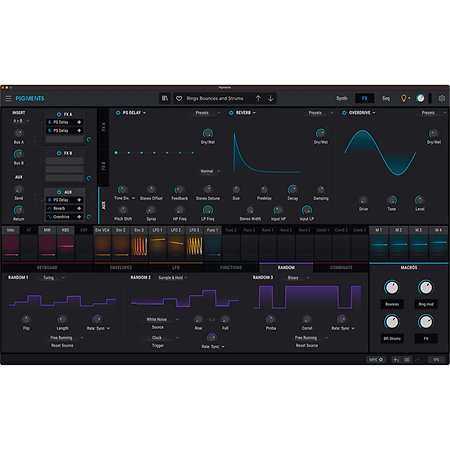Select the vertical AUX bus tab

(103, 205)
